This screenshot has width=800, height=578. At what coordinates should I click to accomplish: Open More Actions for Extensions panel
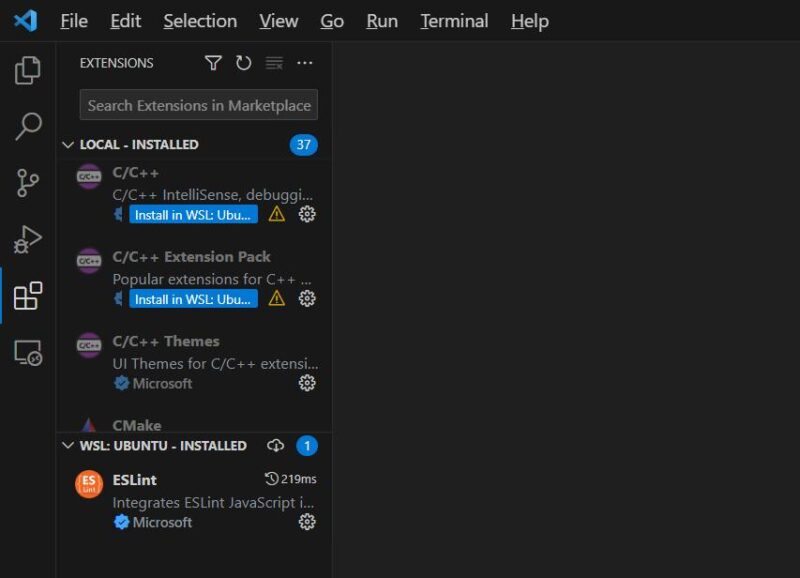(x=304, y=62)
